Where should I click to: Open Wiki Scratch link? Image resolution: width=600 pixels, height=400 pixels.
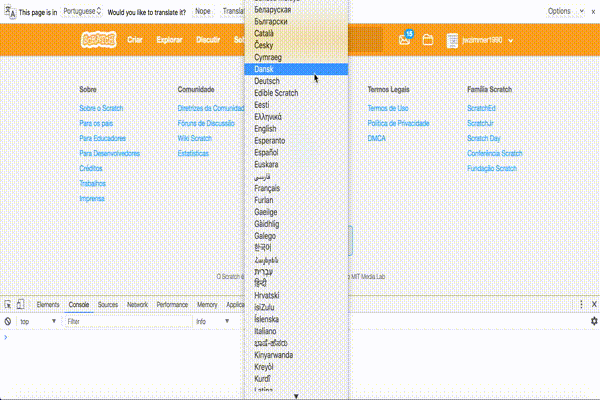pyautogui.click(x=194, y=138)
